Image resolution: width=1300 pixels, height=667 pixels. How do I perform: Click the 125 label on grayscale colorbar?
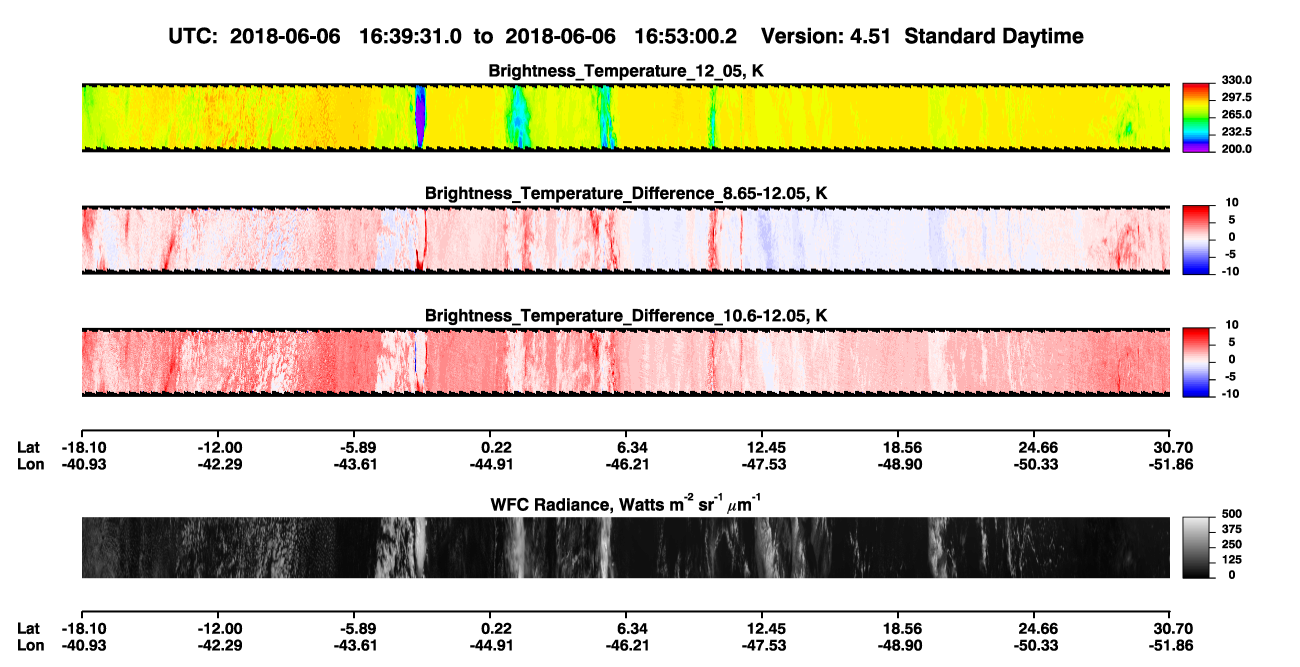[1231, 559]
